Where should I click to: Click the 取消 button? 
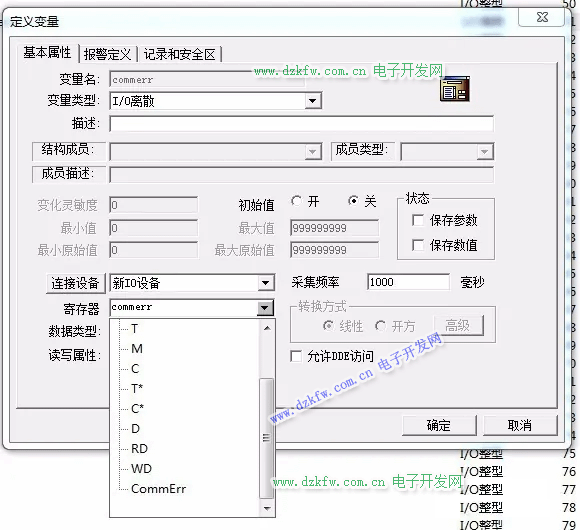(520, 425)
